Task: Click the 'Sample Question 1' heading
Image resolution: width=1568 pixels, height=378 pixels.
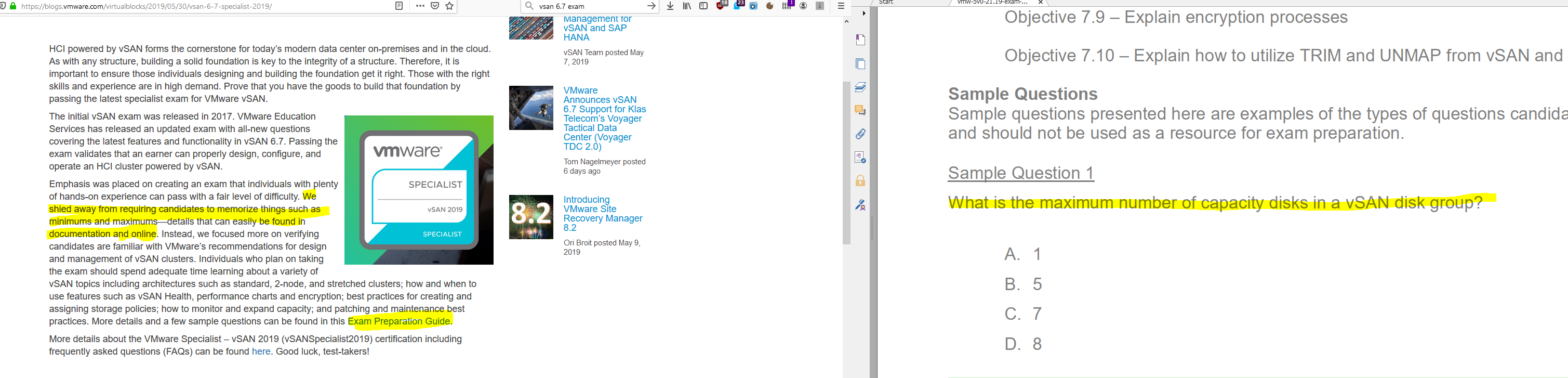Action: pyautogui.click(x=1021, y=173)
